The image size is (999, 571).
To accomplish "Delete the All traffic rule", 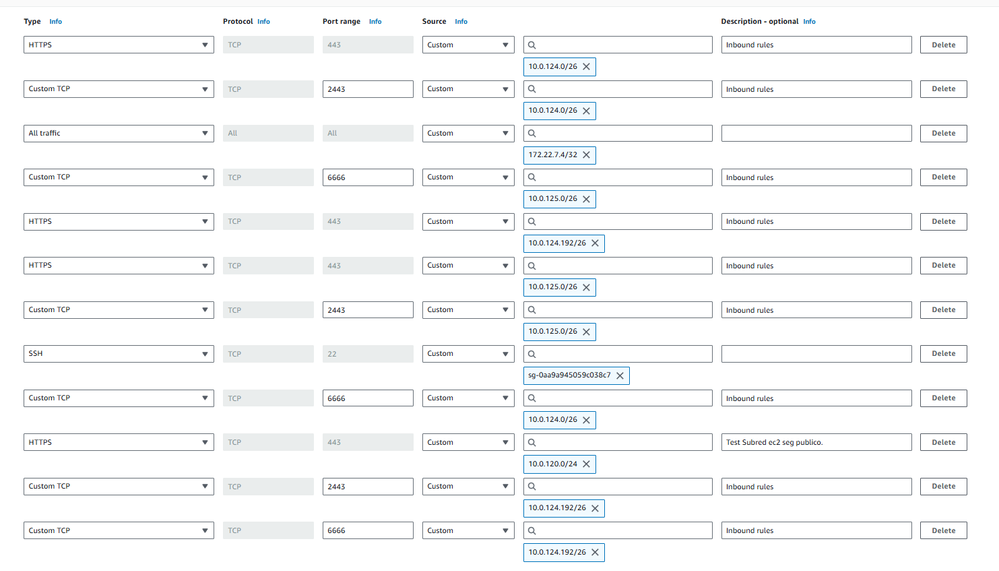I will pyautogui.click(x=943, y=133).
